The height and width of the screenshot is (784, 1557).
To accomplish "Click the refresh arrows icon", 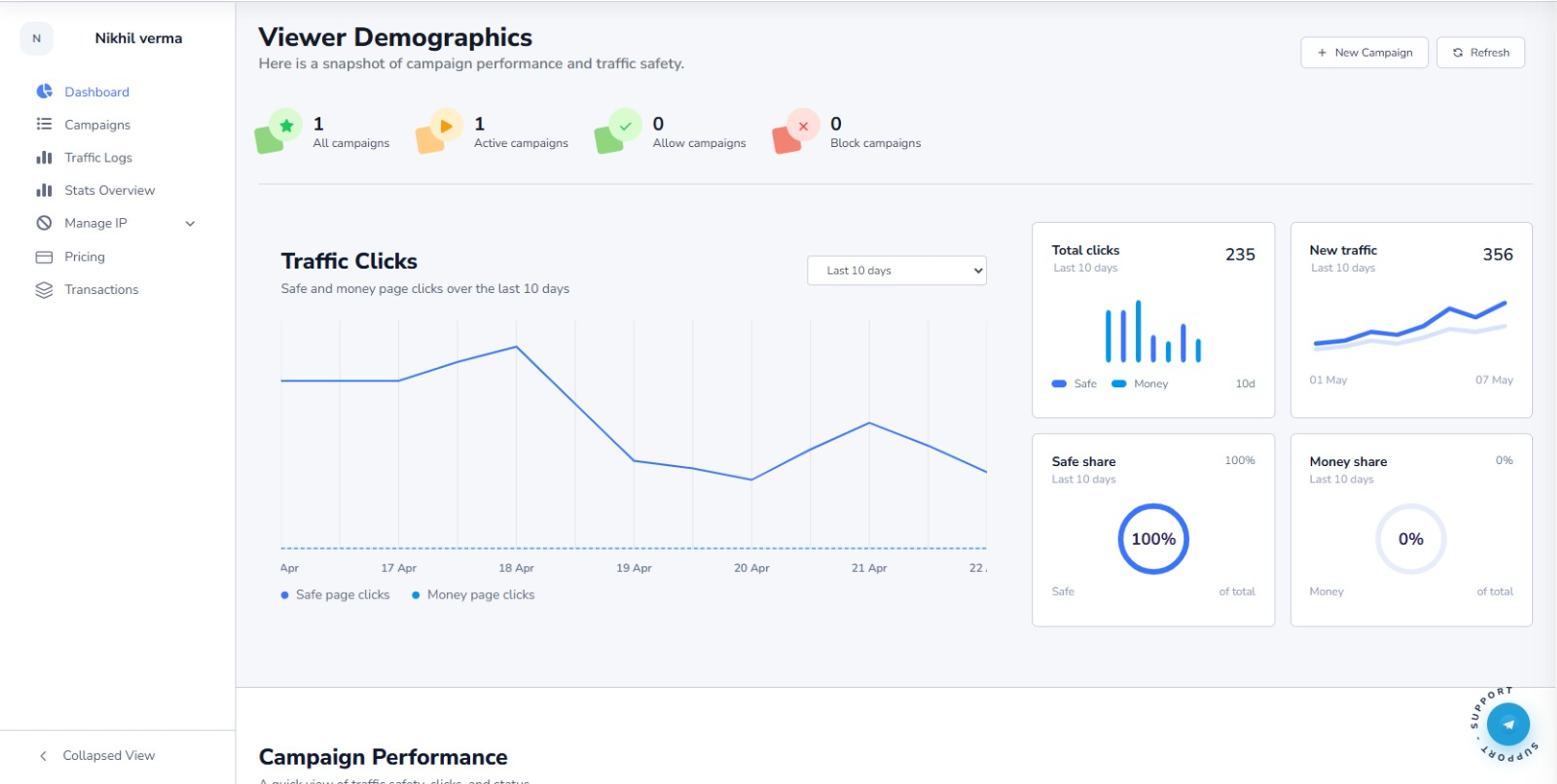I will pyautogui.click(x=1458, y=52).
